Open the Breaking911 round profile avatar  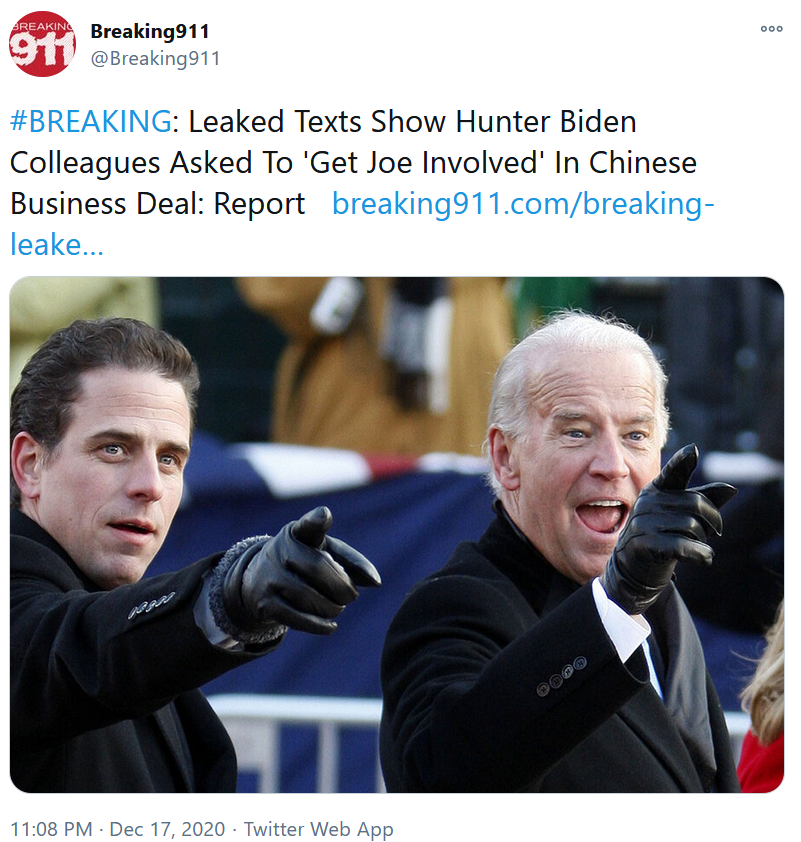click(42, 44)
